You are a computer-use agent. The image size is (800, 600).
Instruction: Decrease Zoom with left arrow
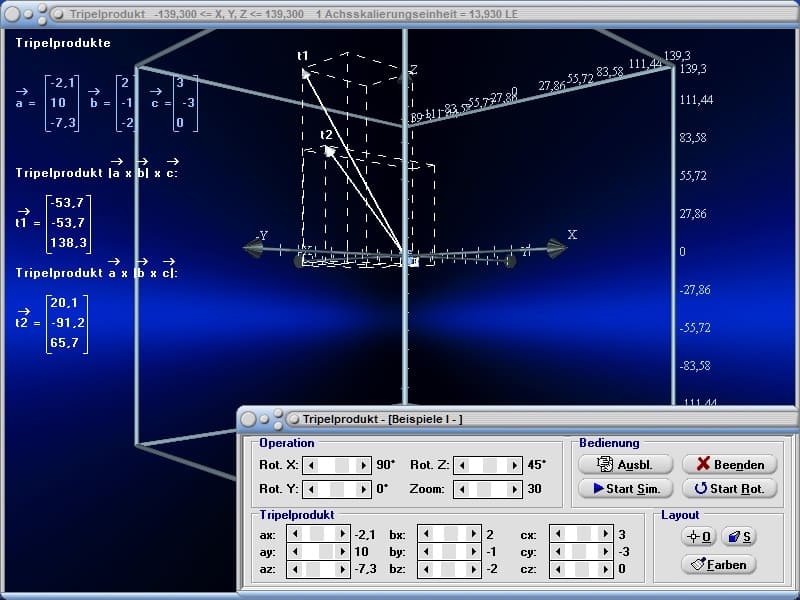click(462, 489)
